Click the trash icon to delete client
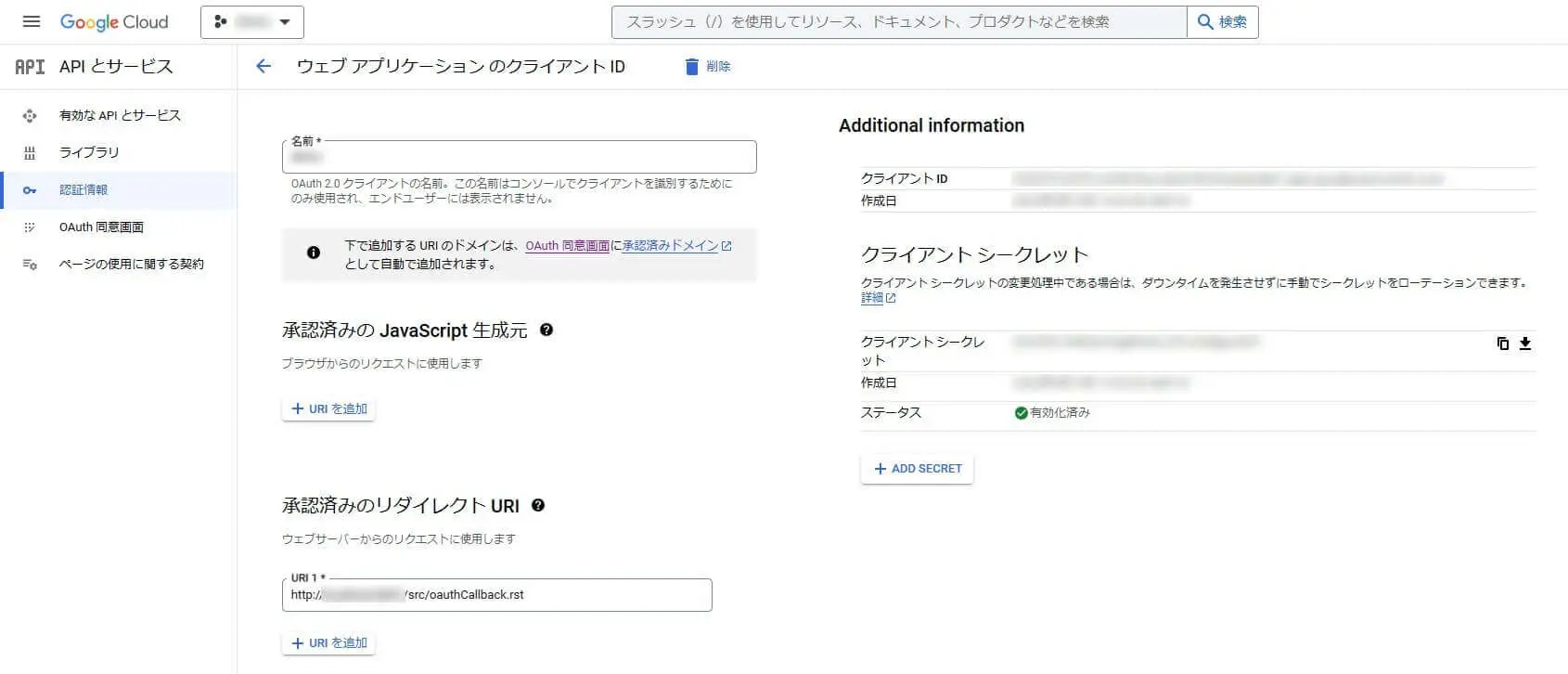The width and height of the screenshot is (1568, 674). click(x=691, y=66)
